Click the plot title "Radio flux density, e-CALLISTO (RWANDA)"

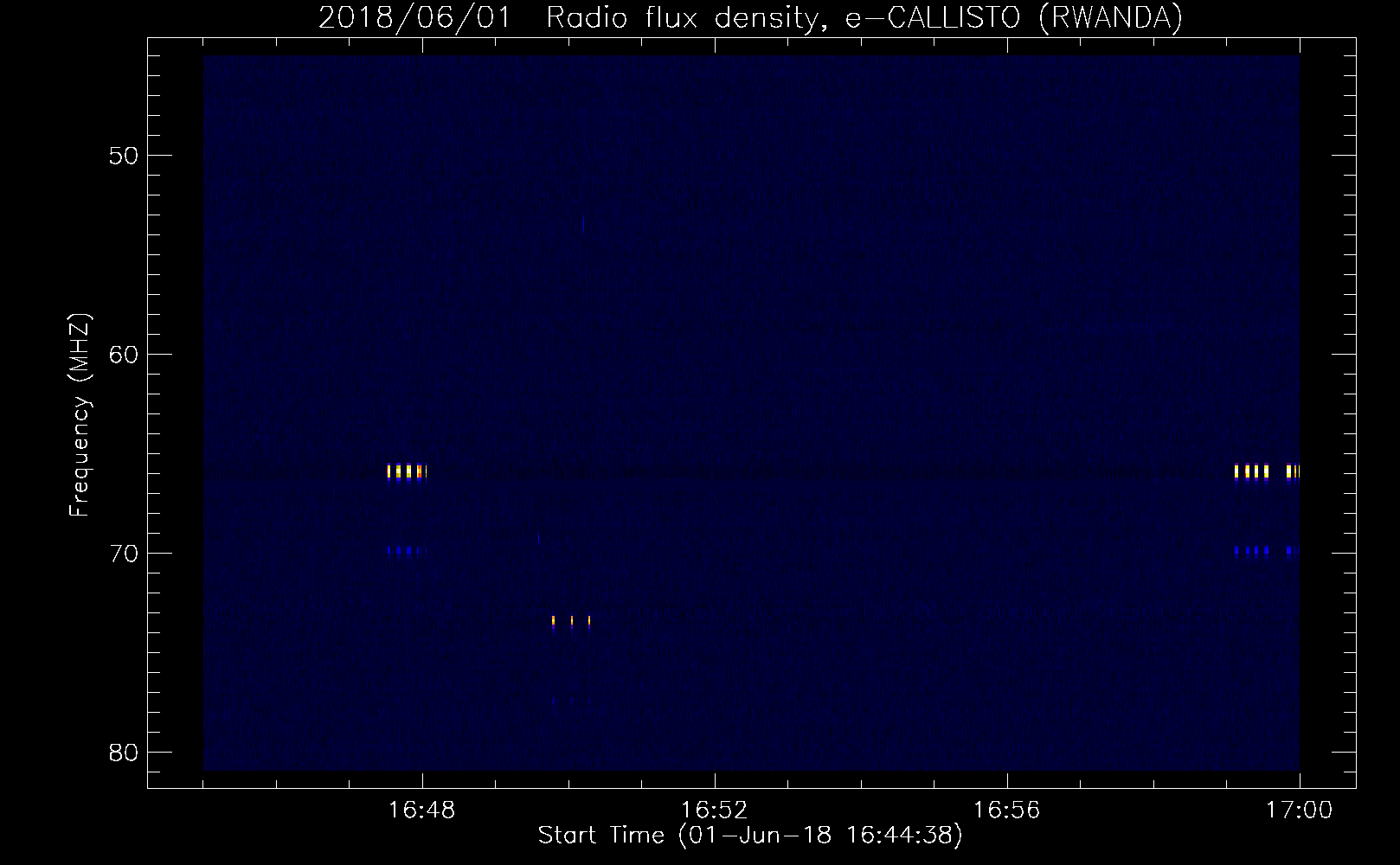point(864,17)
